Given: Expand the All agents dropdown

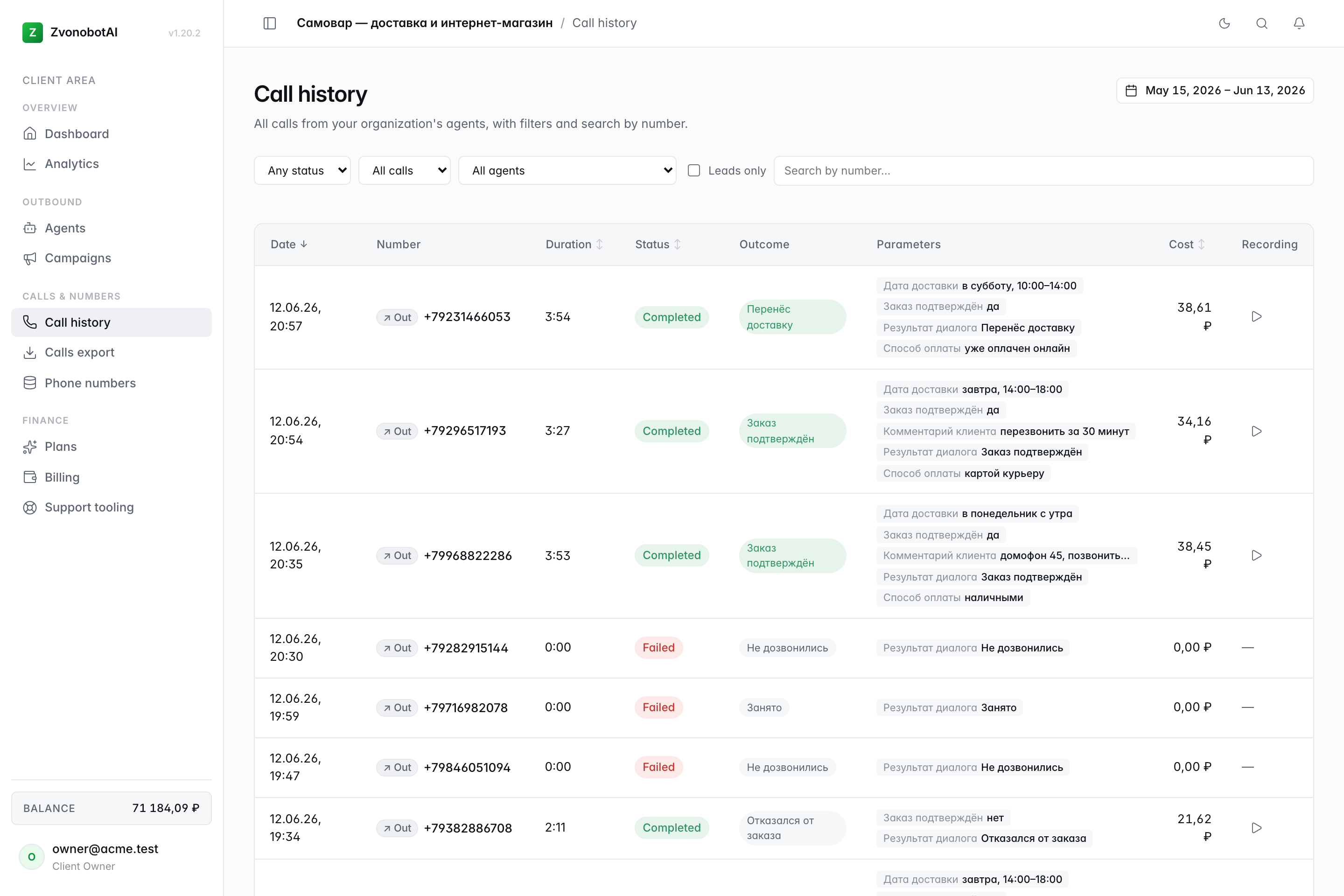Looking at the screenshot, I should (567, 170).
